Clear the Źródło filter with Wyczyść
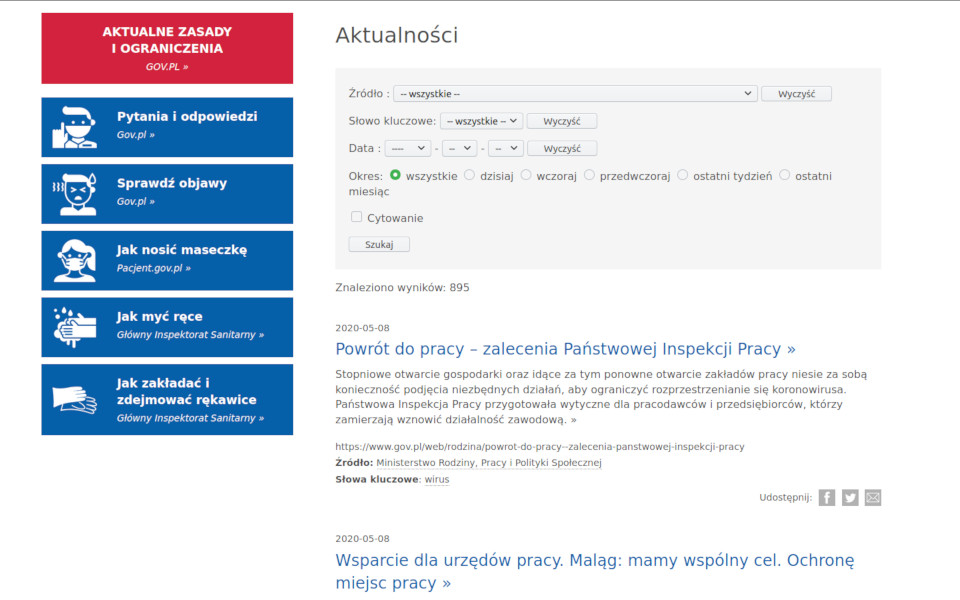 click(x=796, y=94)
